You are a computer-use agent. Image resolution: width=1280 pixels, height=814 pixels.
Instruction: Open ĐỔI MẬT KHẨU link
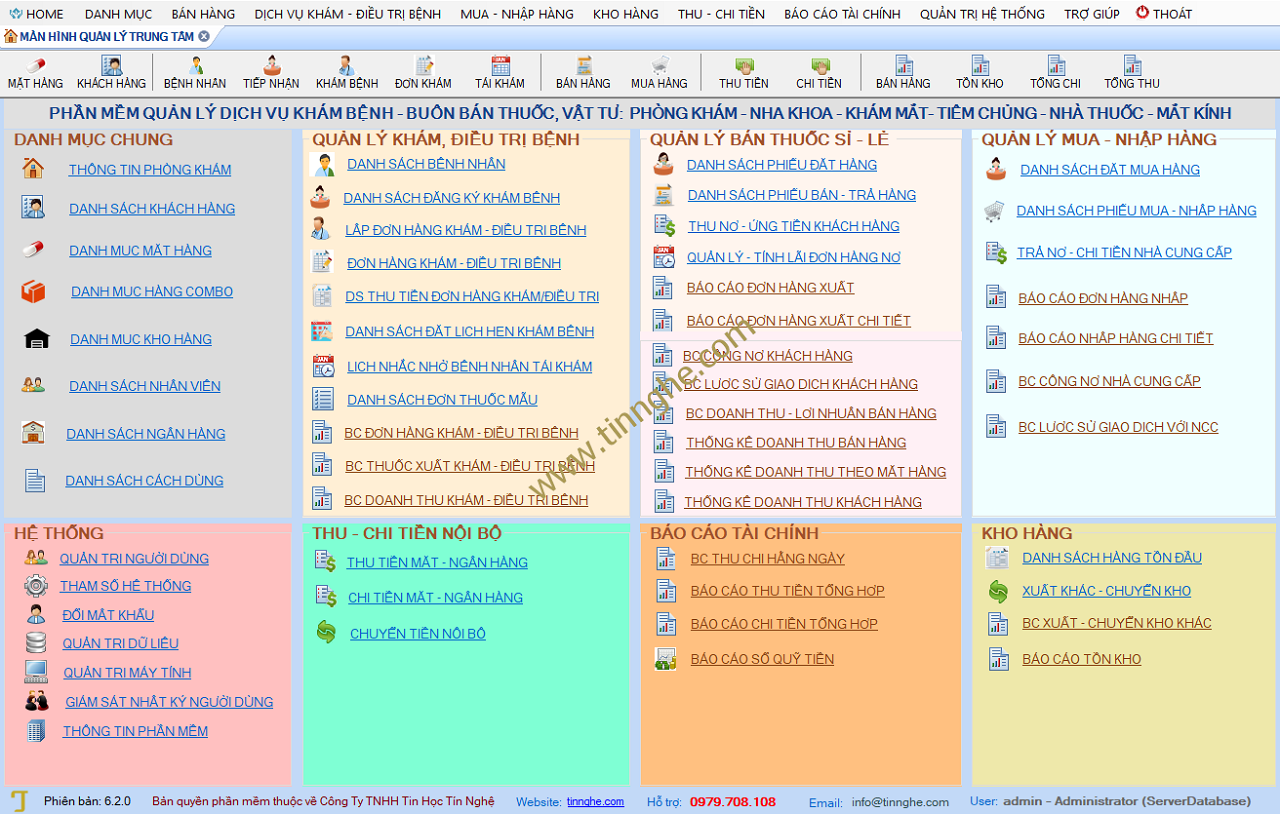click(108, 615)
